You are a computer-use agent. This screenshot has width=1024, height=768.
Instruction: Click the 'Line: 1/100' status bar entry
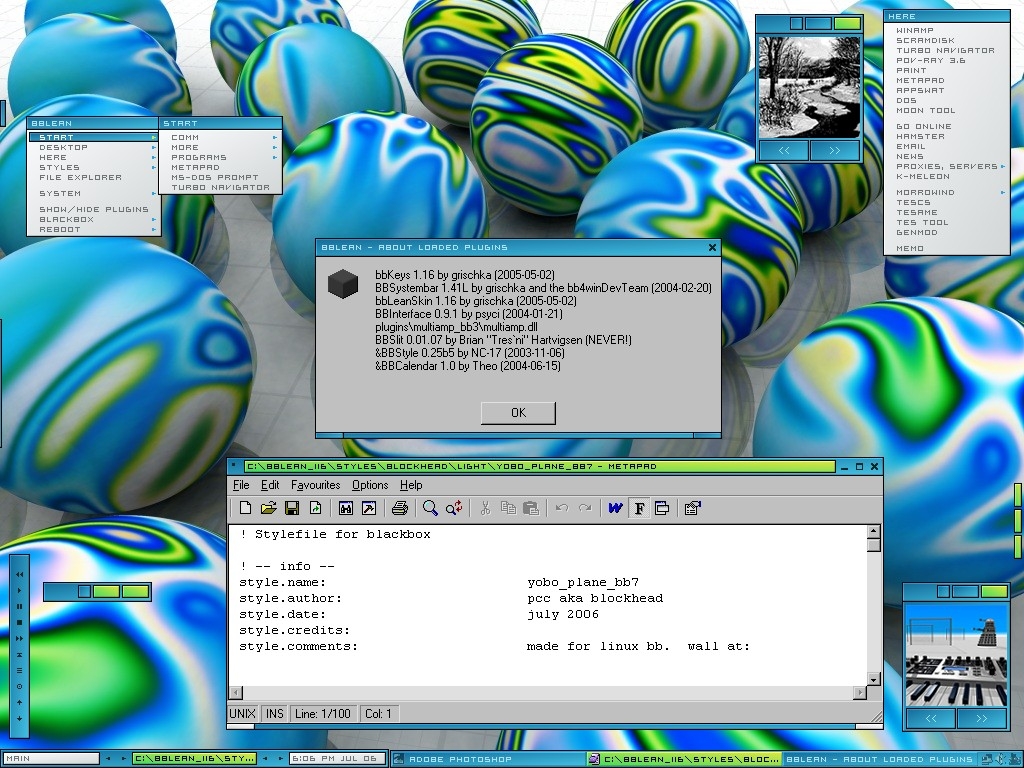pyautogui.click(x=323, y=714)
